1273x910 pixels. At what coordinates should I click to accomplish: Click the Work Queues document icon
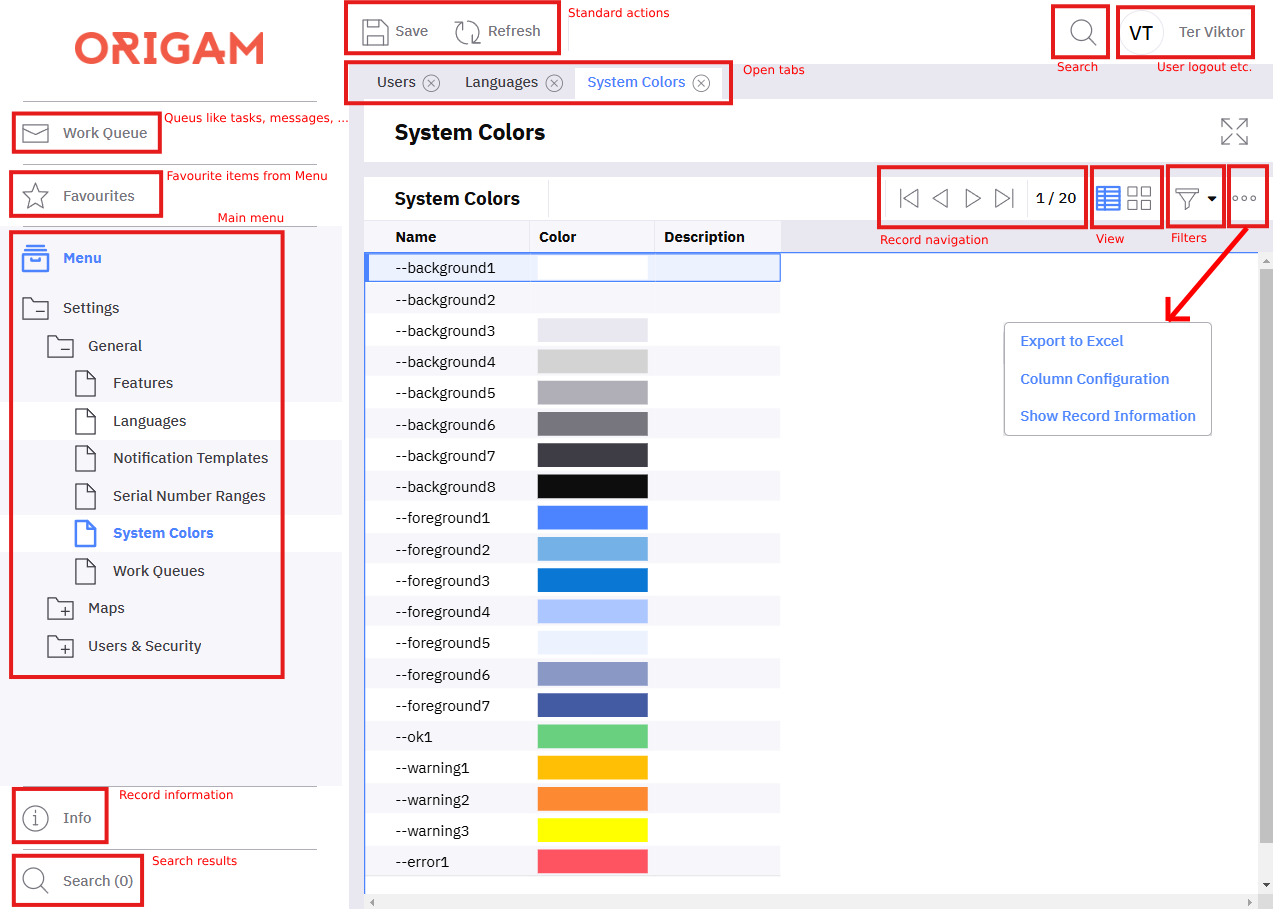[x=86, y=571]
